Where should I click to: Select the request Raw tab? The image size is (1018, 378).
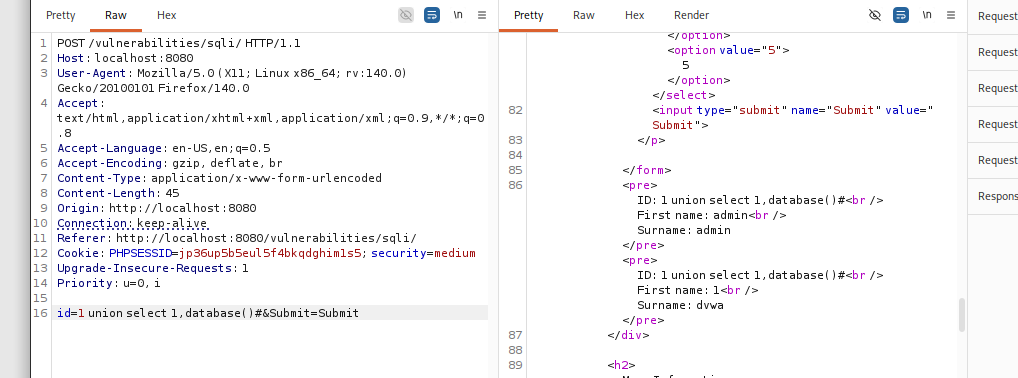click(x=116, y=15)
